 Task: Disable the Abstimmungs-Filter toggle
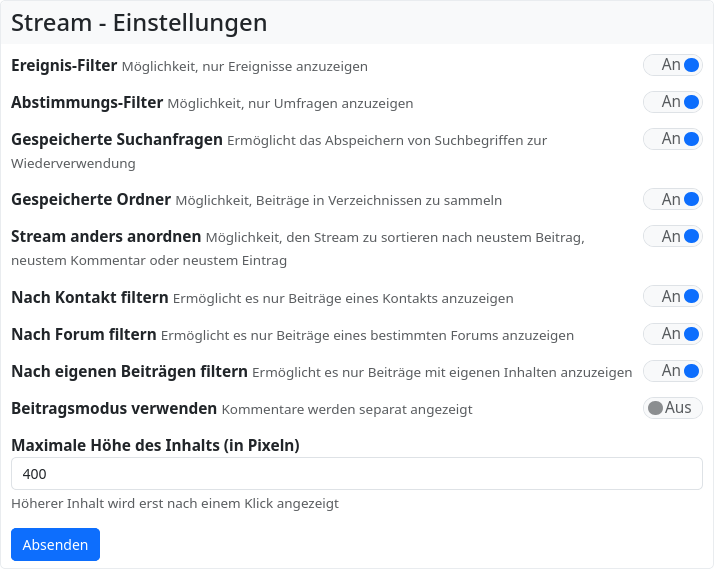(x=673, y=102)
